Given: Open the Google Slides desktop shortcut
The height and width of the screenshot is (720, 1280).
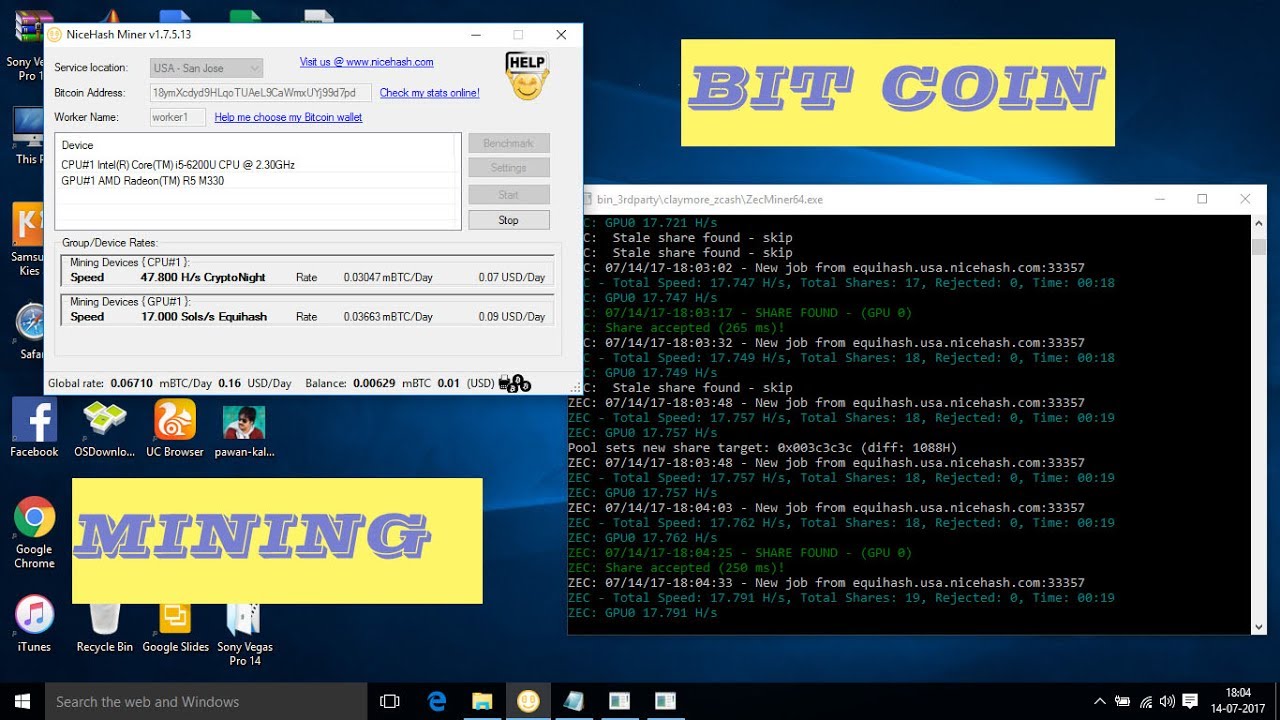Looking at the screenshot, I should (x=175, y=628).
